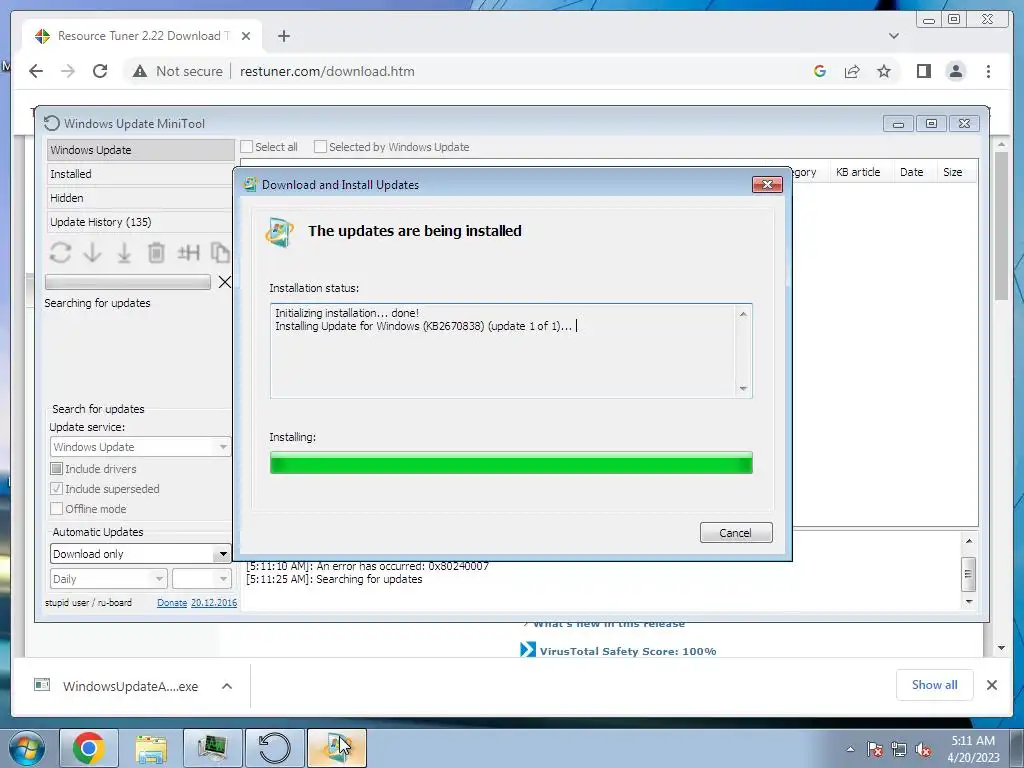Click the Google icon in address bar

coord(820,71)
